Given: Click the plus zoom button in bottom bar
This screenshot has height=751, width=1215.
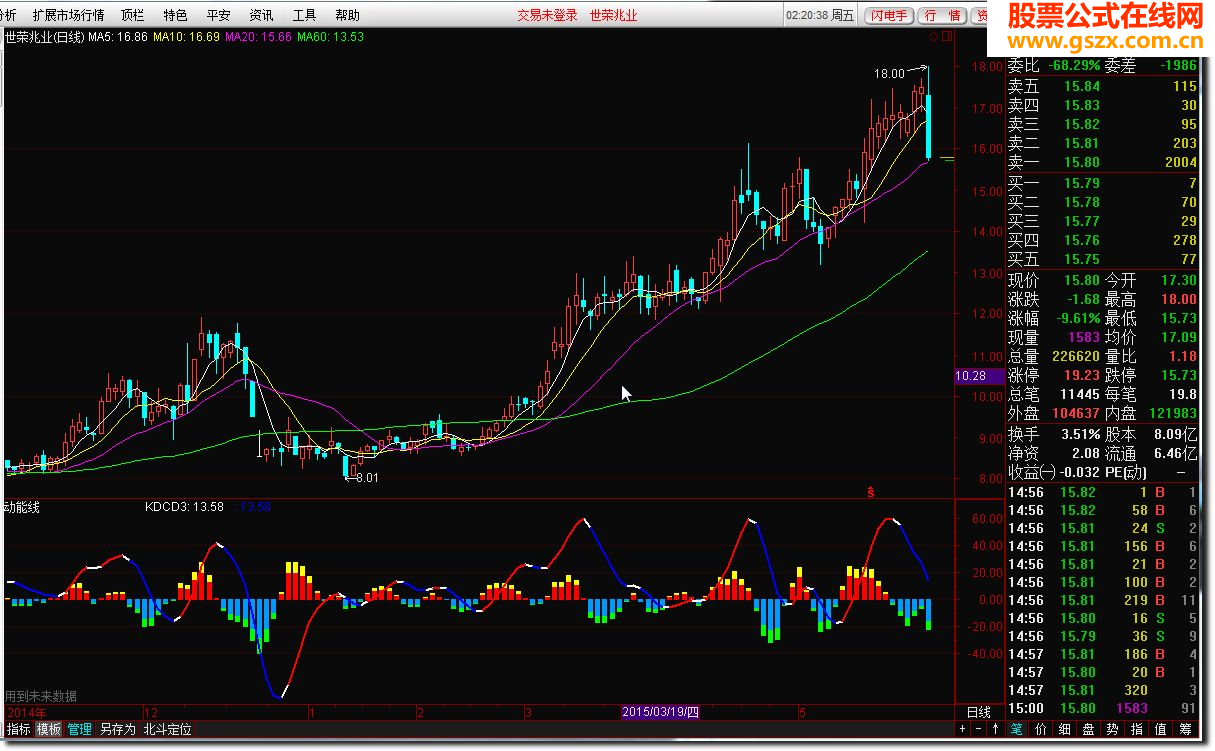Looking at the screenshot, I should click(962, 730).
